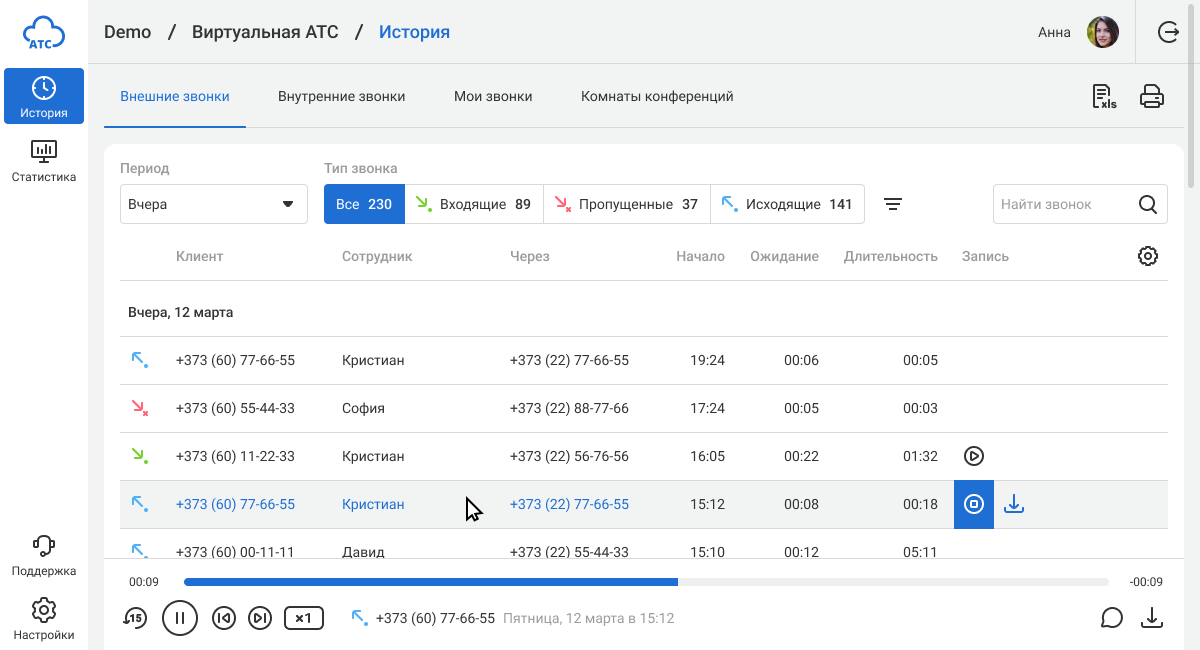This screenshot has height=650, width=1200.
Task: Export call history to XLS file
Action: tap(1104, 97)
